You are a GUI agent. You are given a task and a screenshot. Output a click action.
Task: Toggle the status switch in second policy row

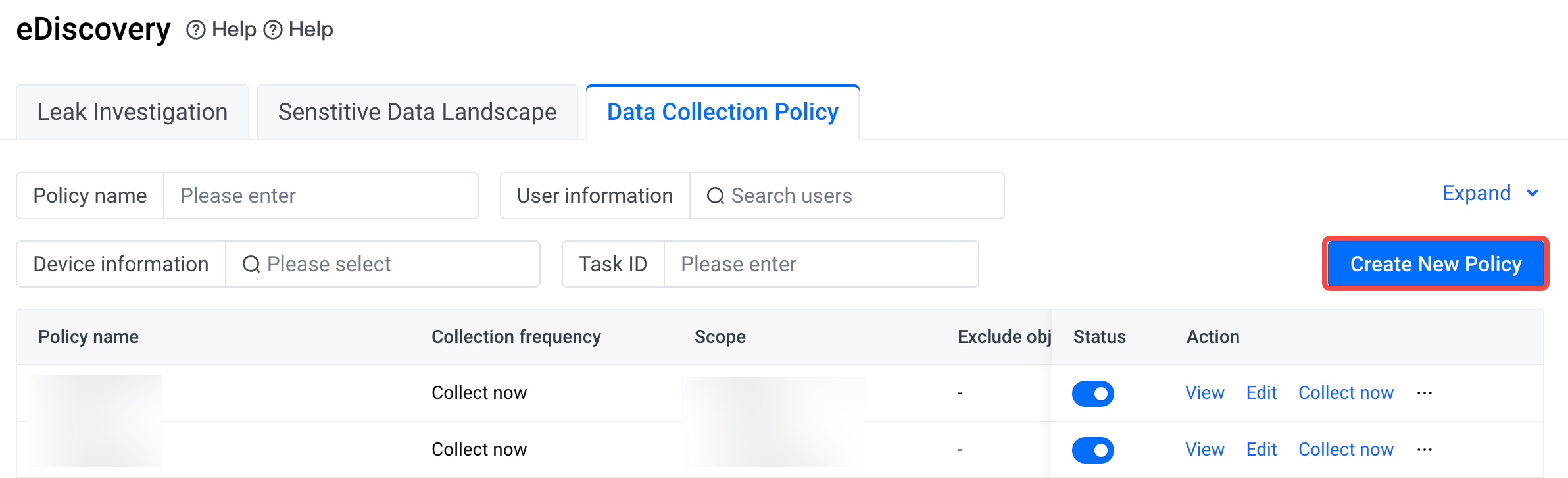tap(1093, 450)
